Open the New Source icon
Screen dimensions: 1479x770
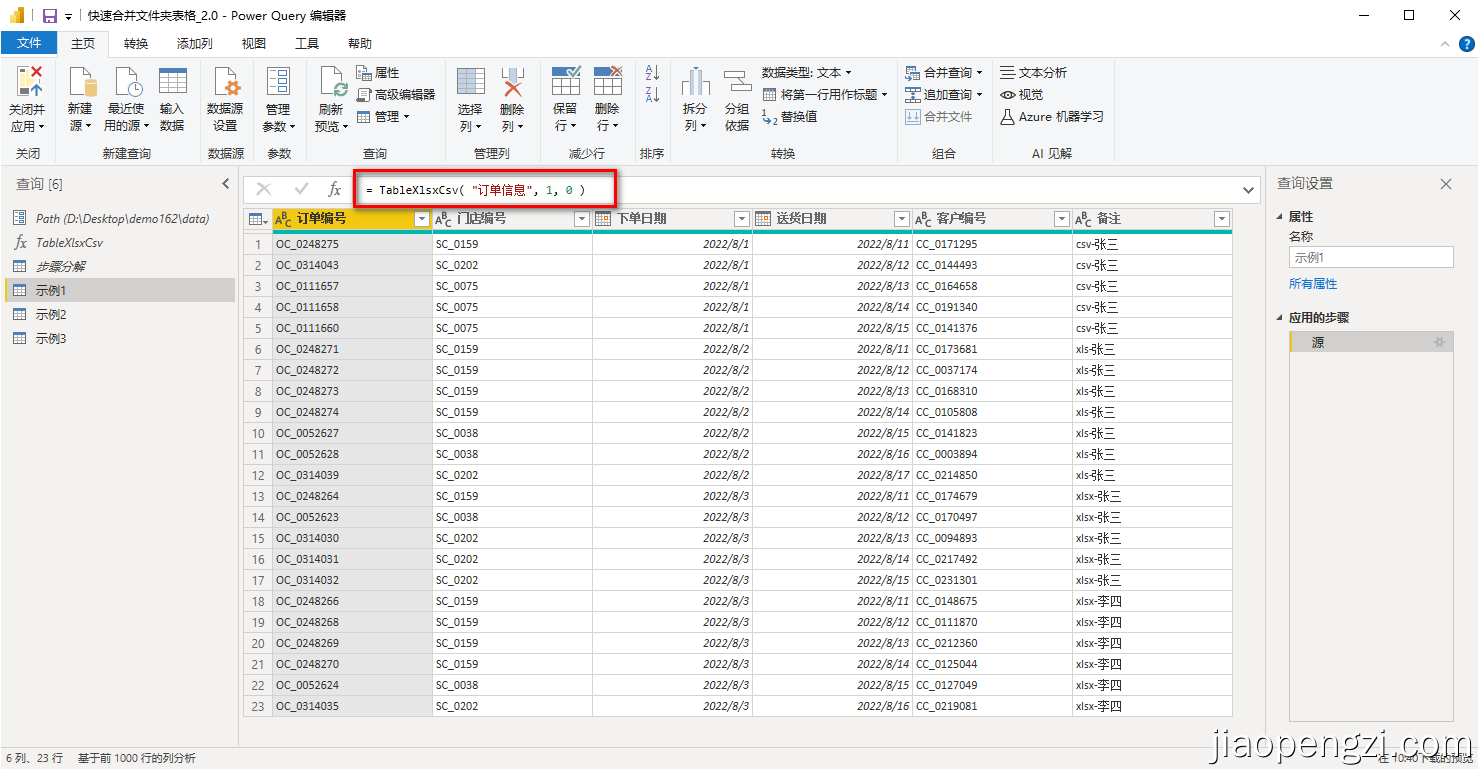pyautogui.click(x=80, y=80)
